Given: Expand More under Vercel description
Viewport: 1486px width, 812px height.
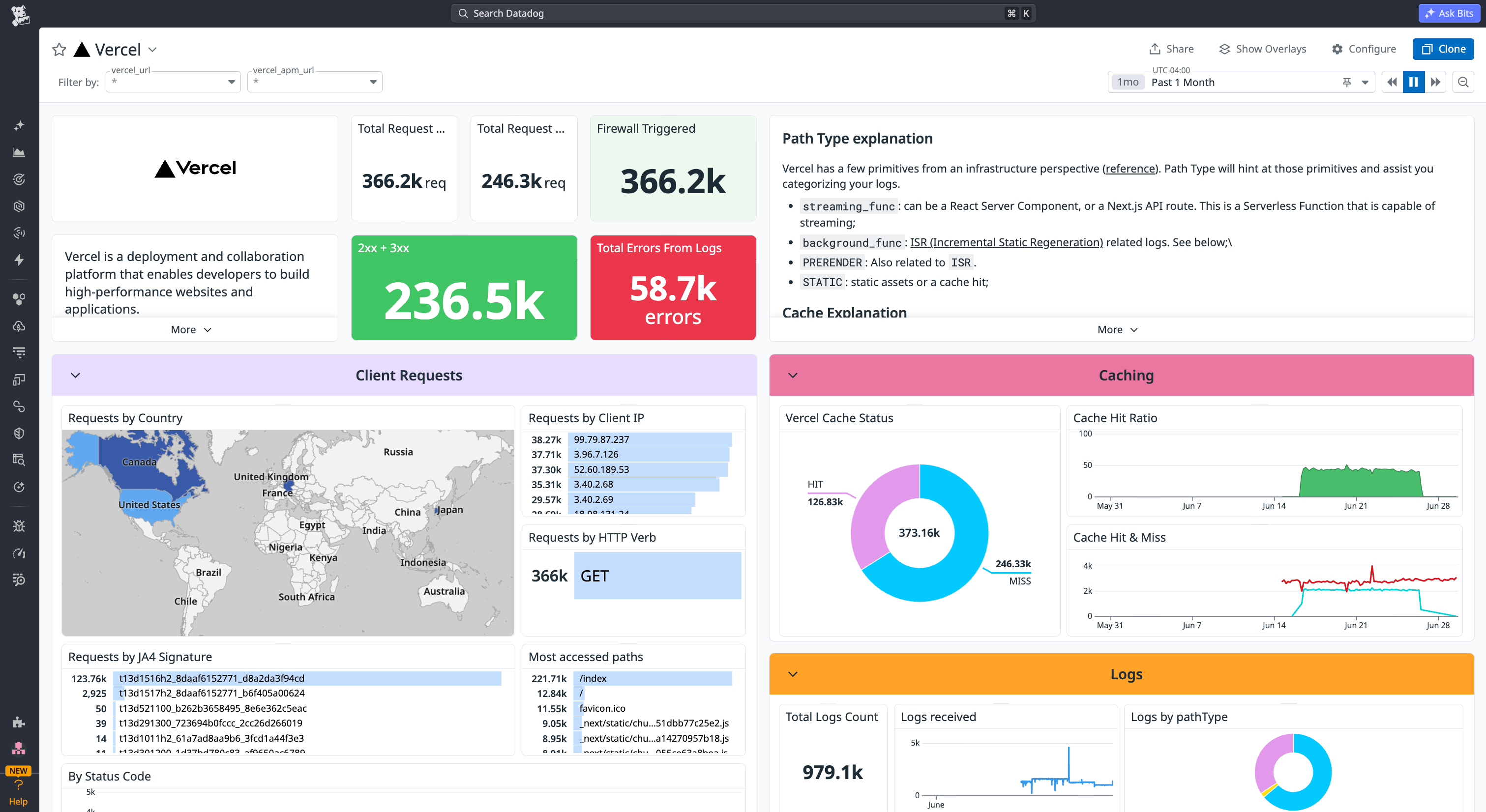Looking at the screenshot, I should point(191,330).
